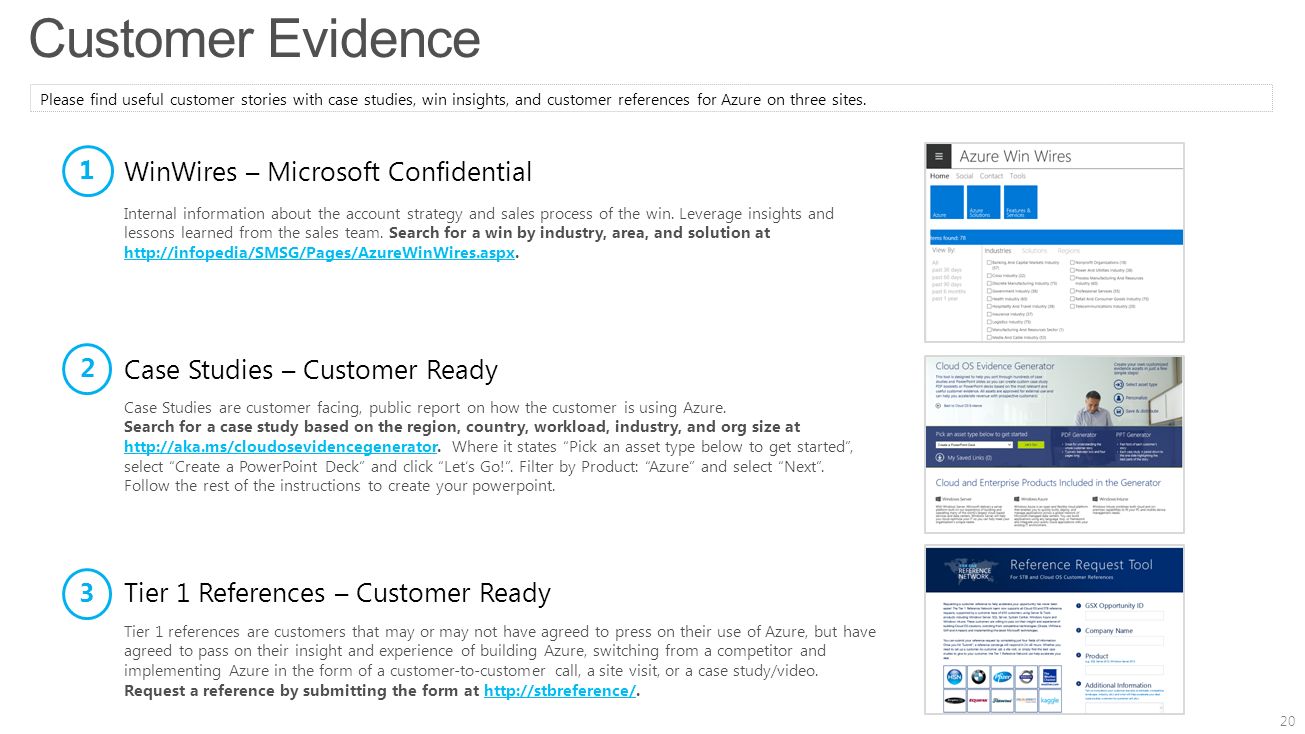Open the Azure Win Wires hamburger menu
The image size is (1305, 734).
coord(939,156)
